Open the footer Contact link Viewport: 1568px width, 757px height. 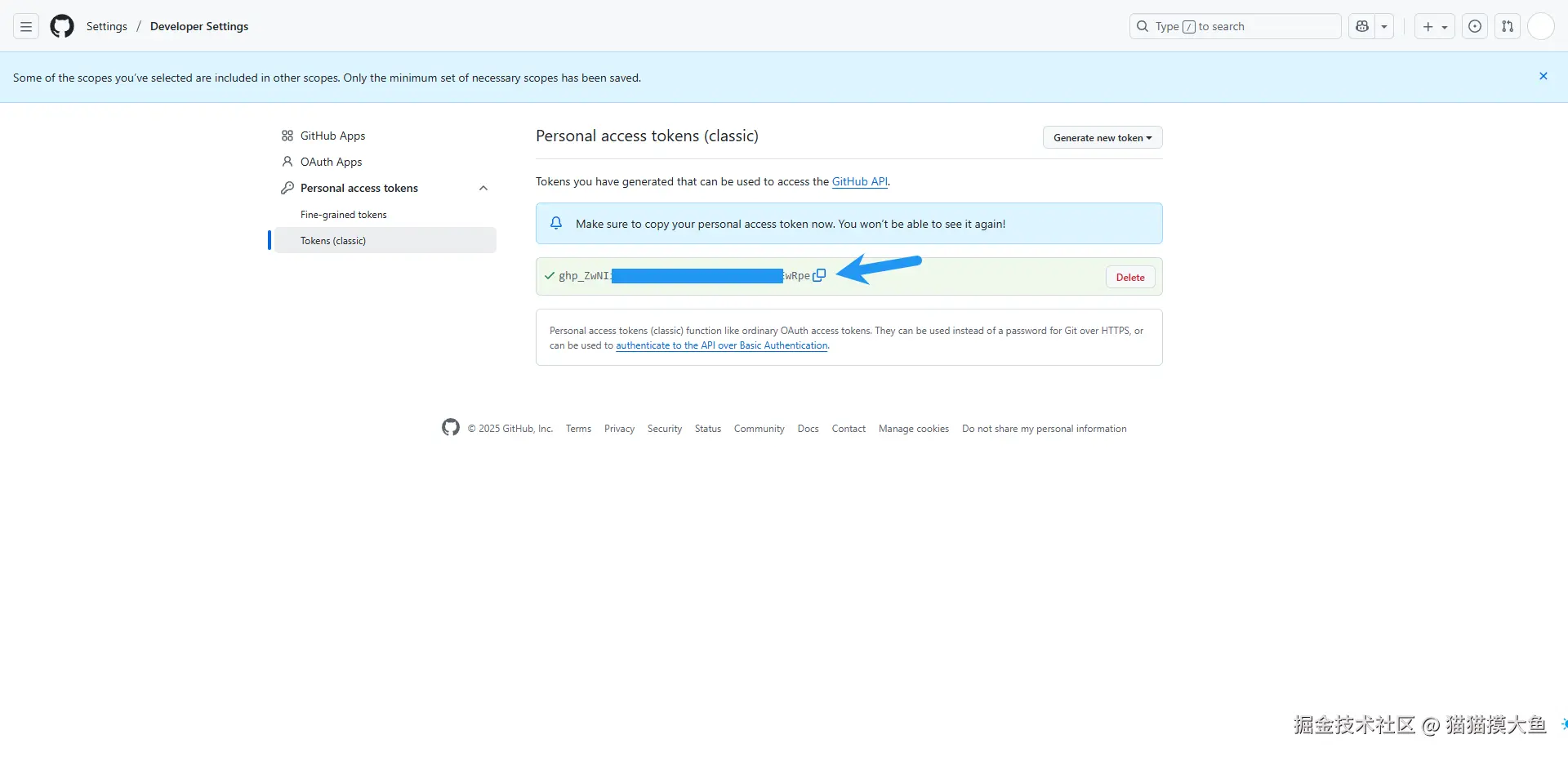click(849, 429)
